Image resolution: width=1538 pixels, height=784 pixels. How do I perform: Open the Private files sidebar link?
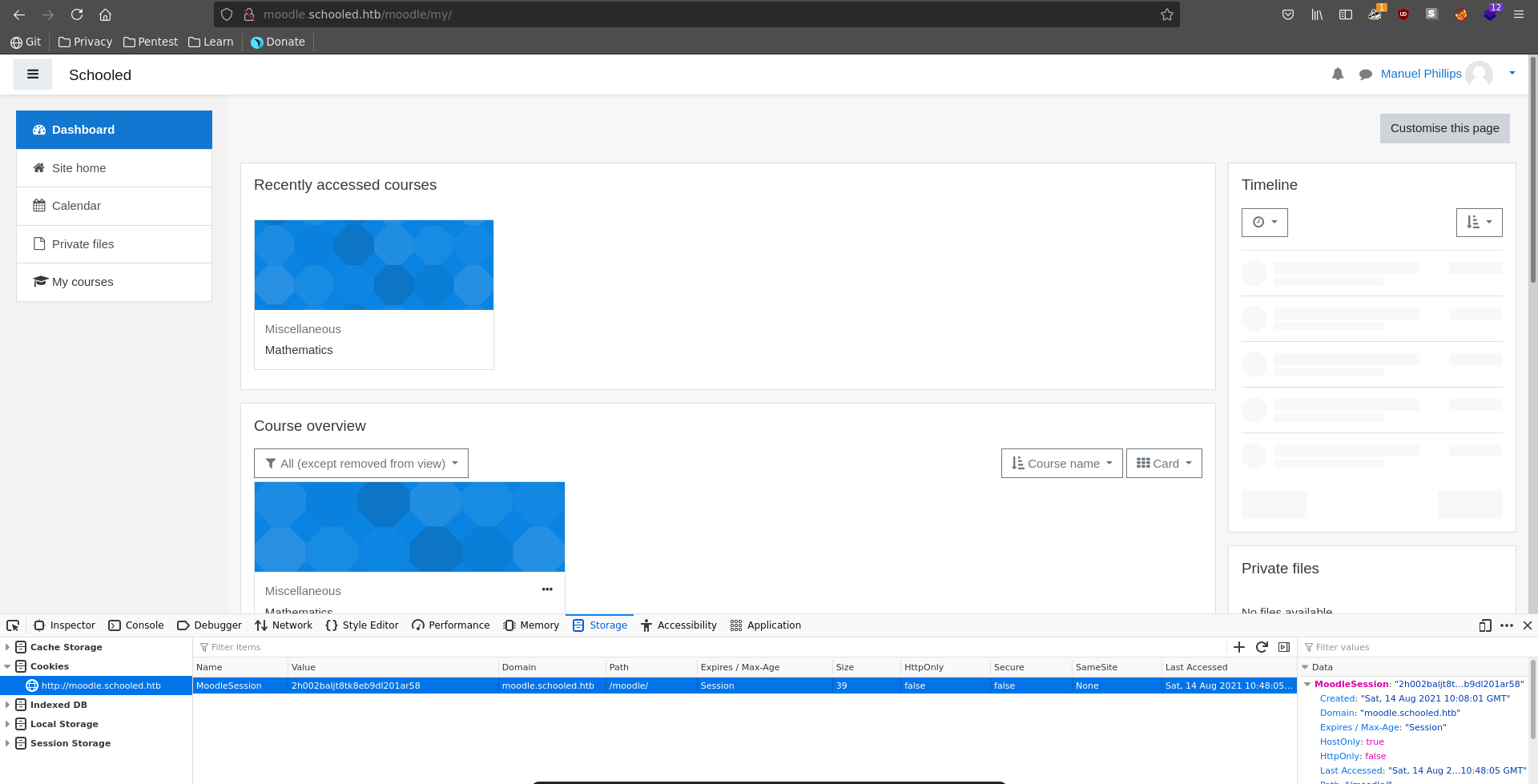[83, 244]
